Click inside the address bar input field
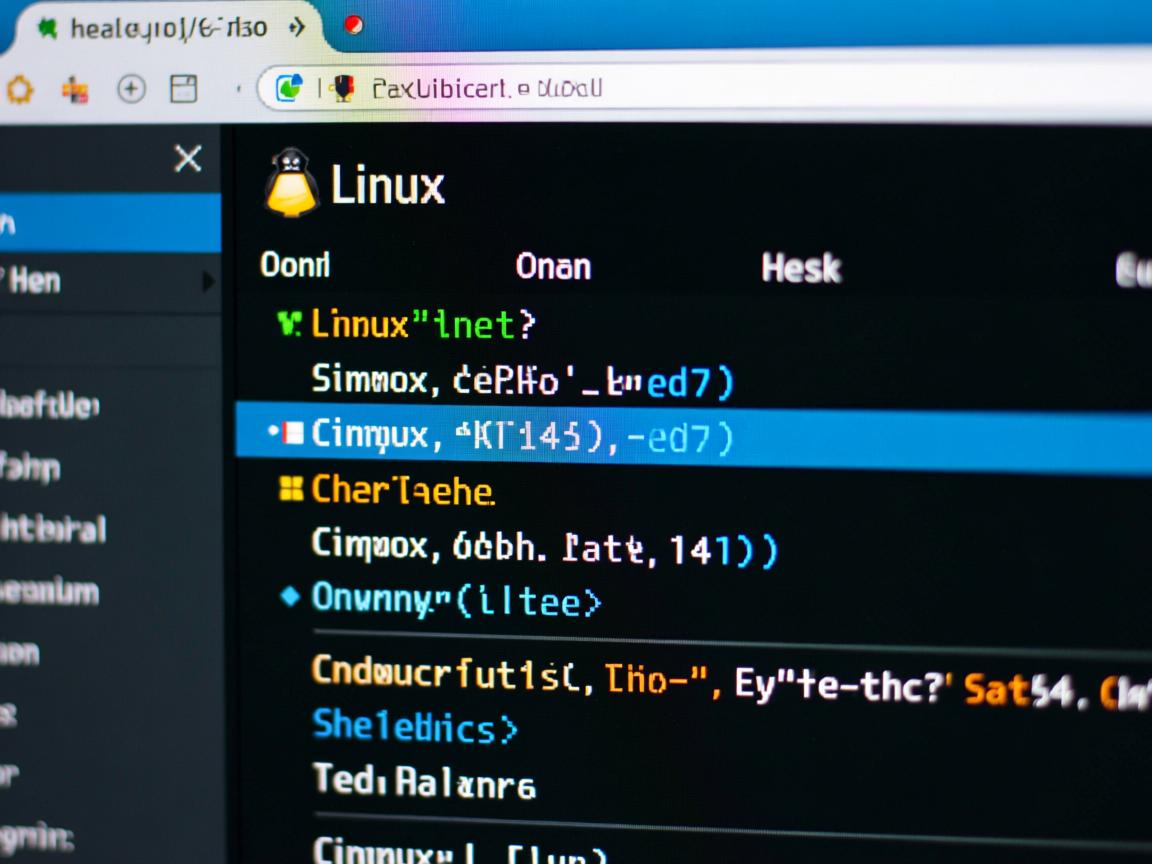The image size is (1152, 864). tap(600, 88)
